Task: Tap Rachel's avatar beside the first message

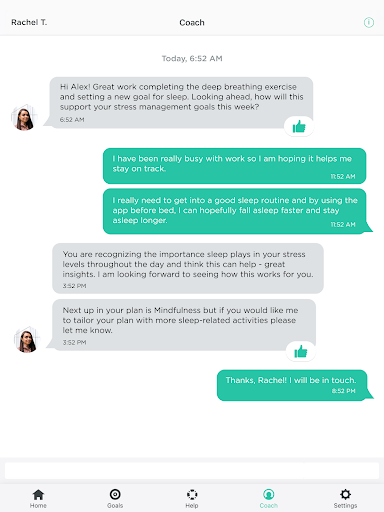Action: (24, 118)
